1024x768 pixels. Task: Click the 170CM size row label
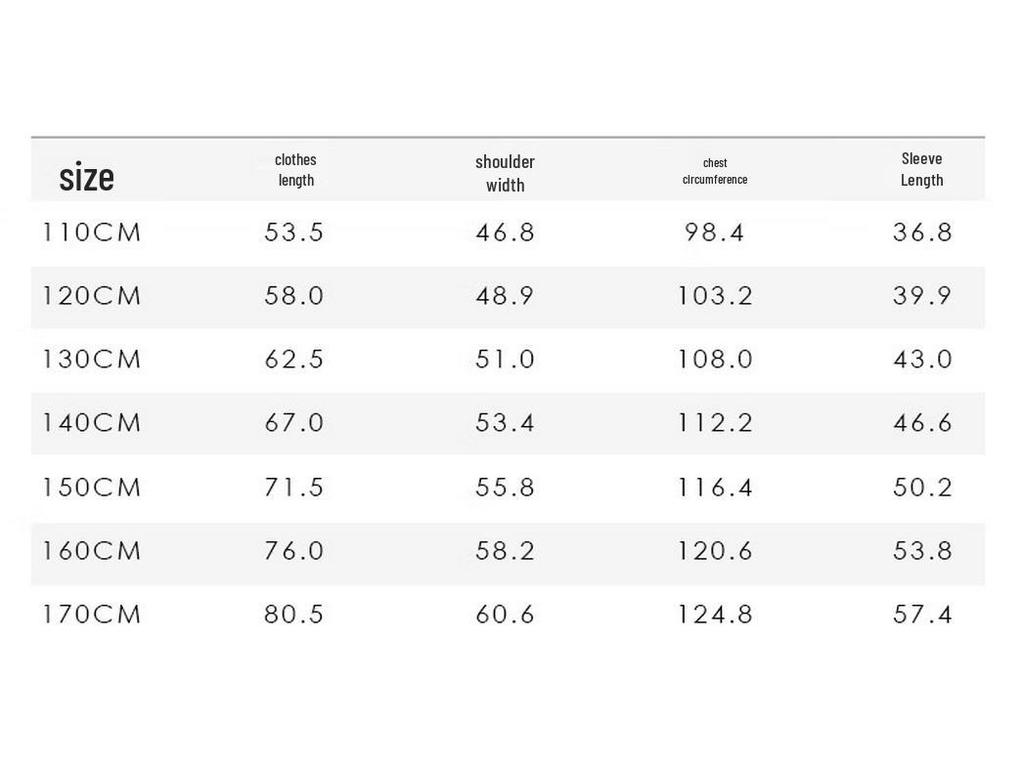(x=92, y=614)
